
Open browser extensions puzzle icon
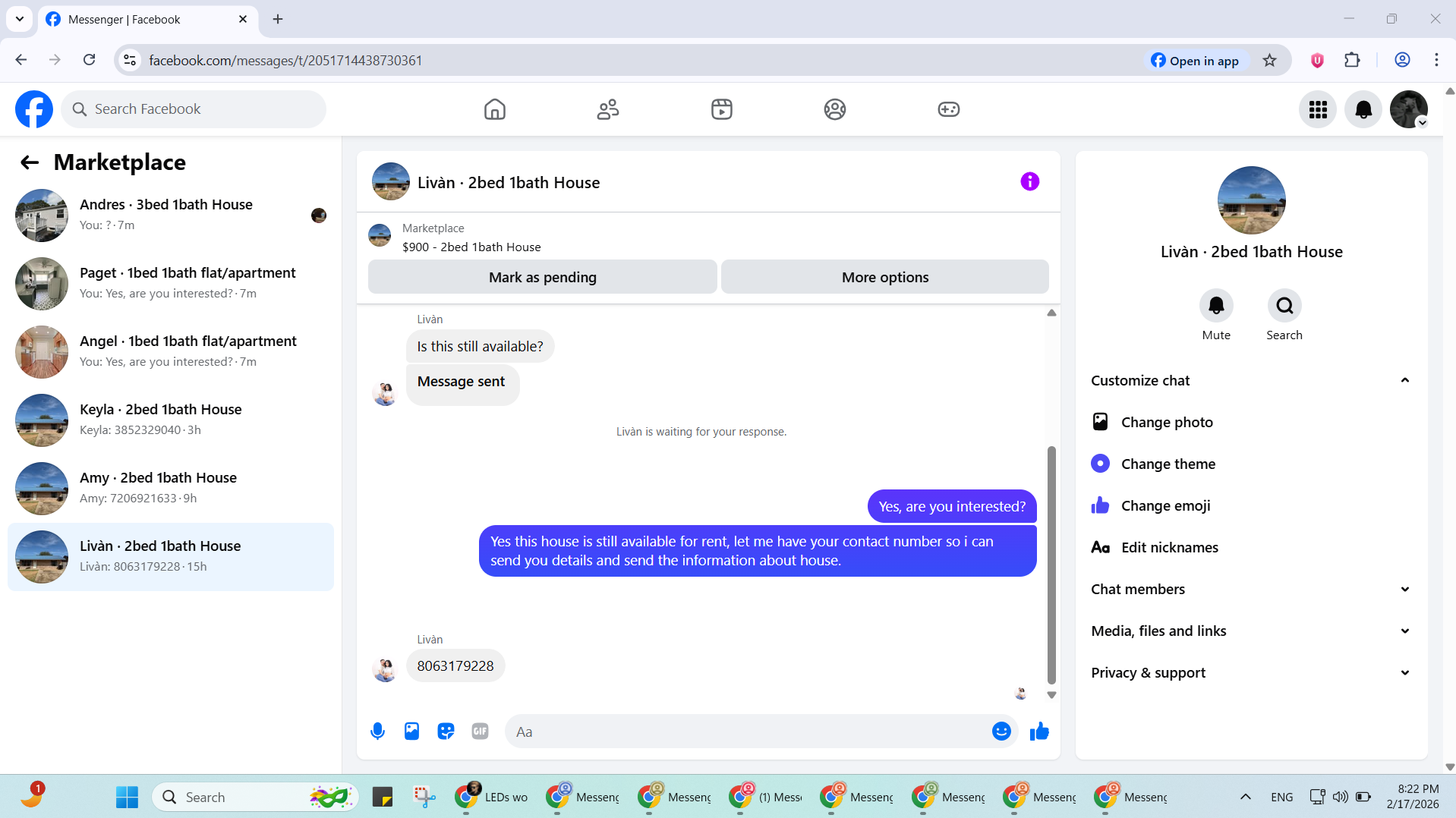[x=1352, y=60]
